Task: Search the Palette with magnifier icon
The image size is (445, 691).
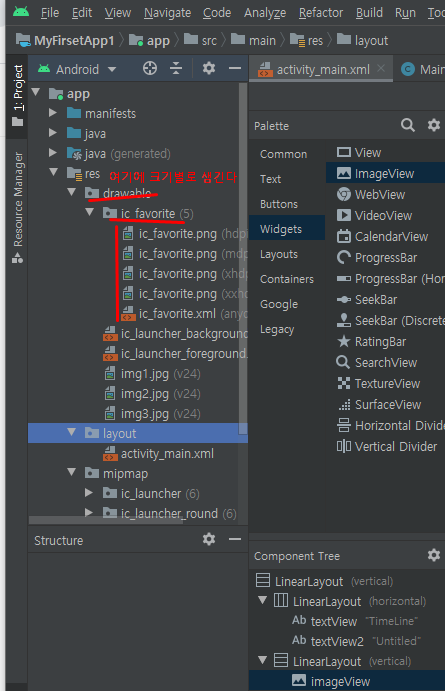Action: tap(408, 125)
